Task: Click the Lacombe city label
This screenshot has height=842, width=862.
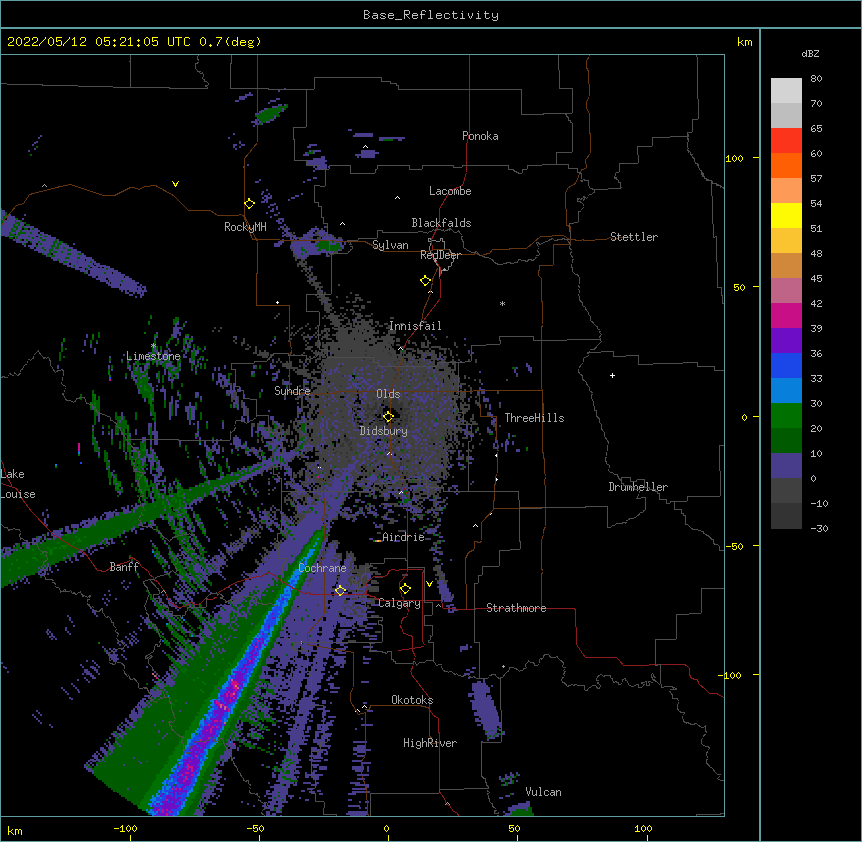Action: pos(450,191)
